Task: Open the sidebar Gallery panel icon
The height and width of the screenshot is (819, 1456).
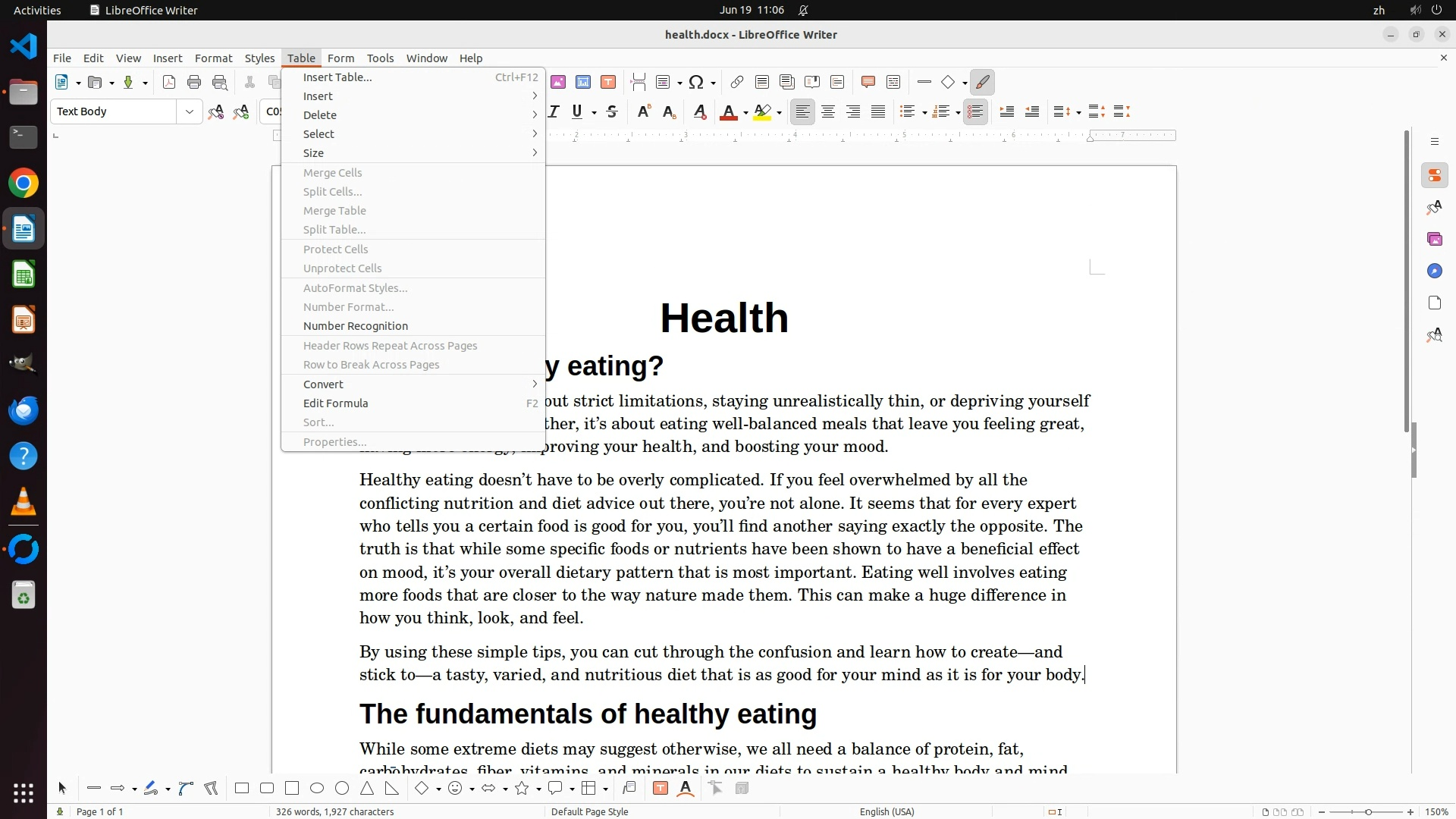Action: [1434, 240]
